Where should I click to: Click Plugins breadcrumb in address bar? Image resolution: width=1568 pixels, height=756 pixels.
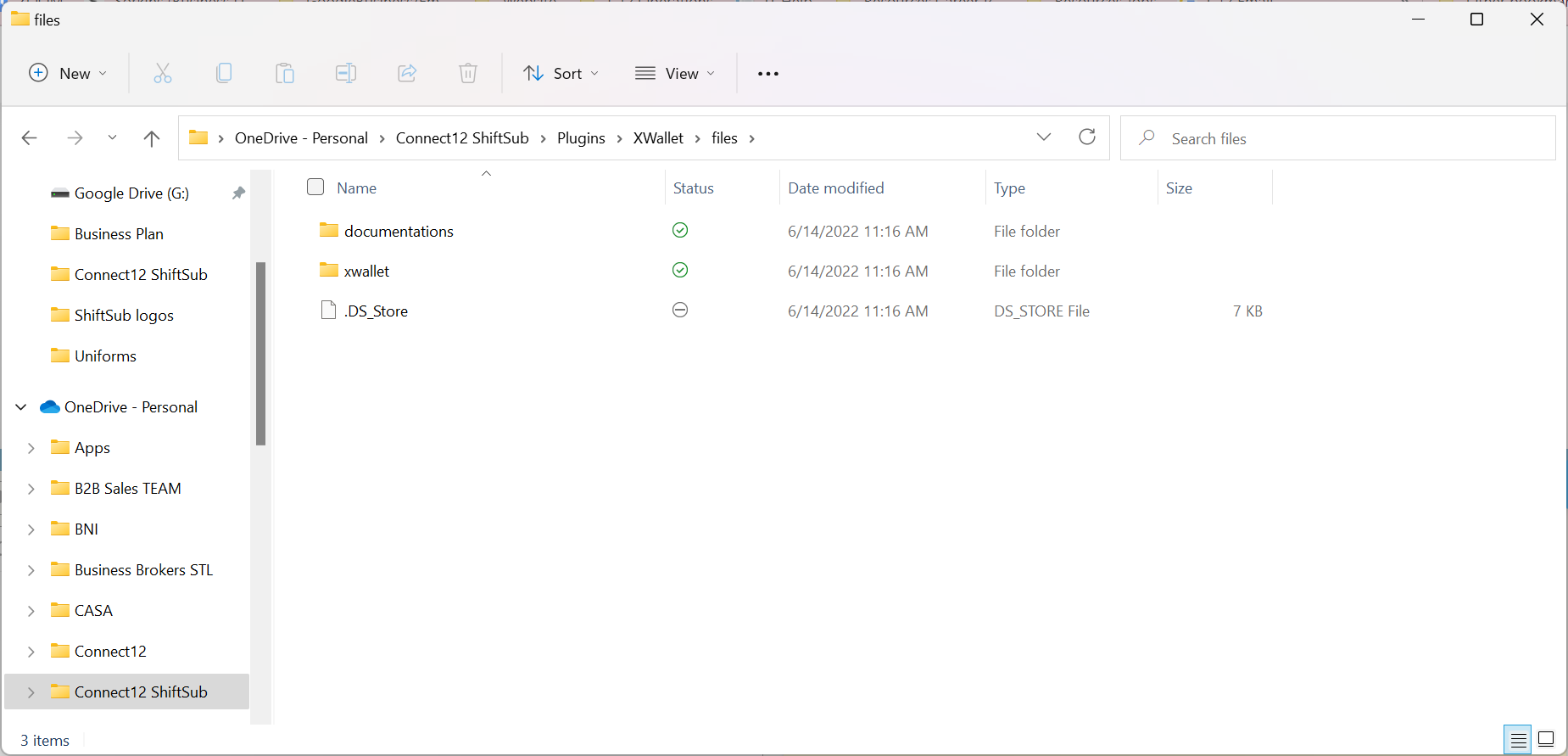click(x=581, y=138)
